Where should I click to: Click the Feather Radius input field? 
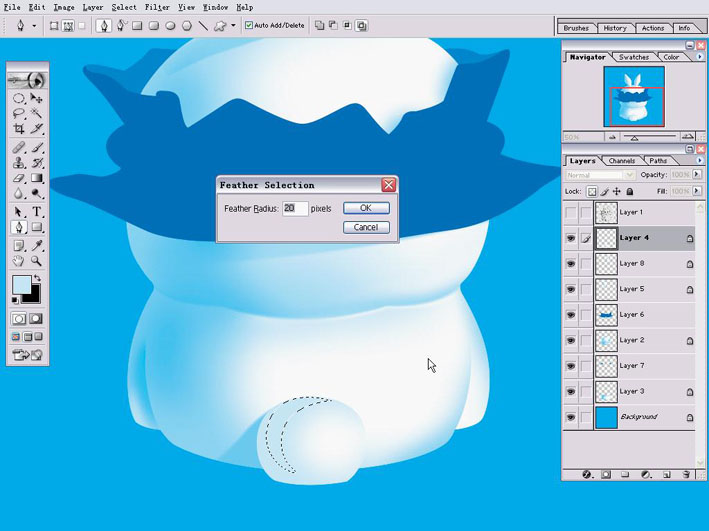pos(295,208)
